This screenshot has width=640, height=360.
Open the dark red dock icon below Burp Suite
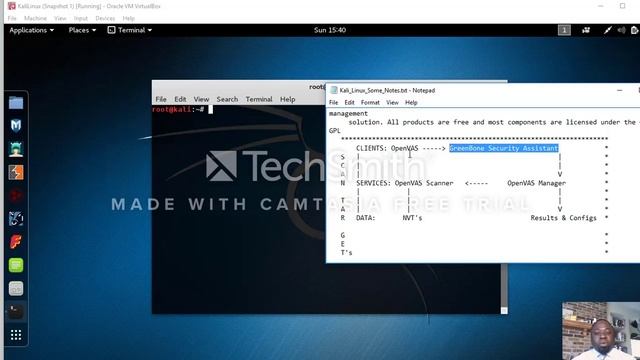point(16,196)
